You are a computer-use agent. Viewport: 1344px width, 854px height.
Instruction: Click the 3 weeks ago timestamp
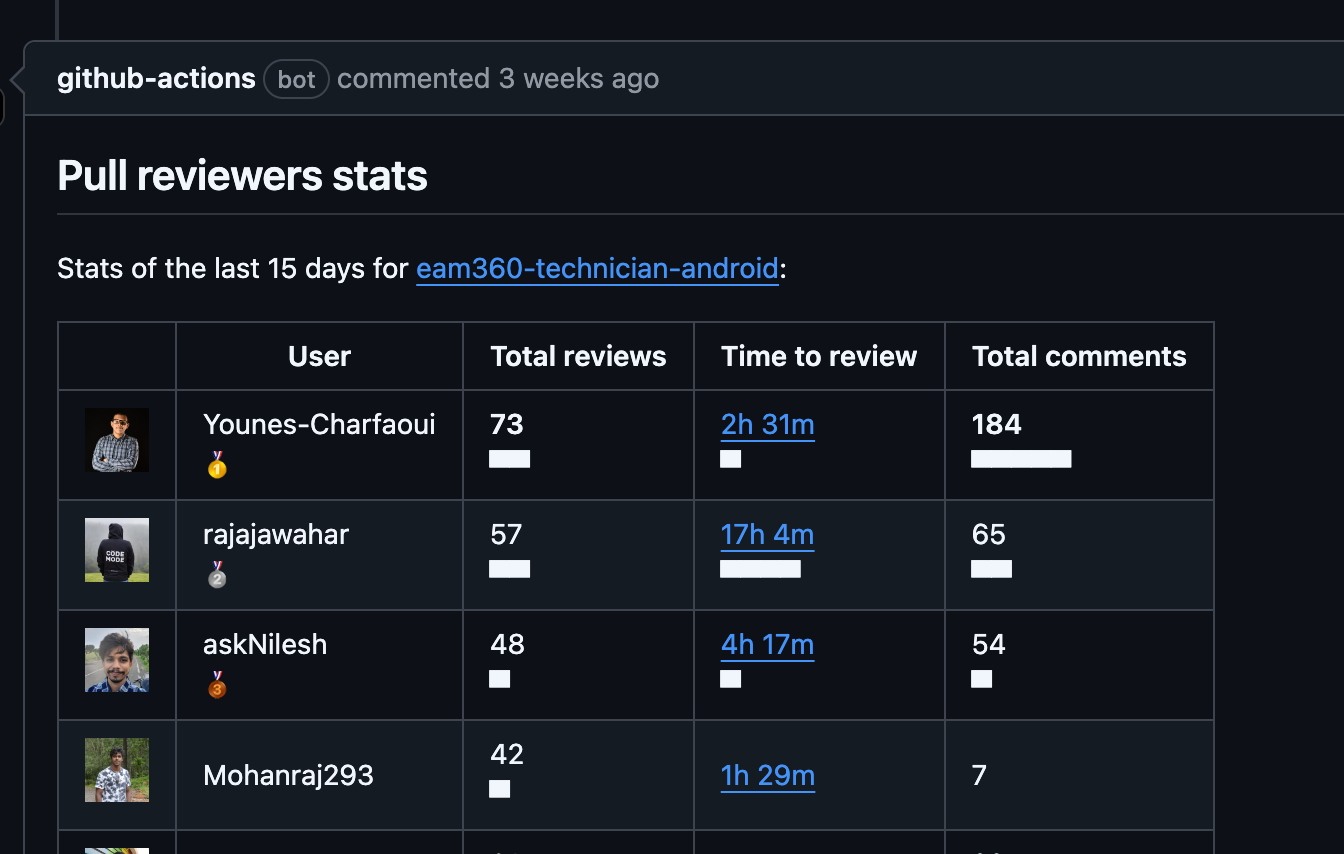tap(579, 79)
